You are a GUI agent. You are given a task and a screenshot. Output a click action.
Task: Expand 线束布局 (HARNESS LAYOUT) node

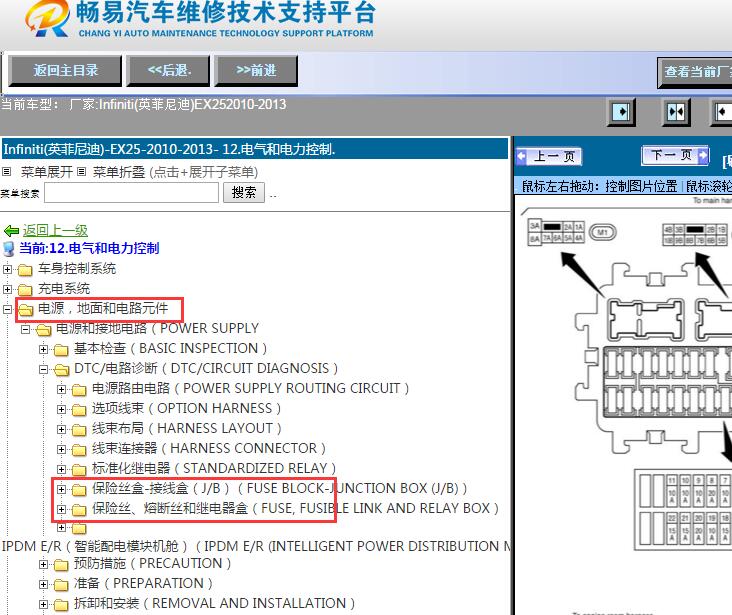61,429
